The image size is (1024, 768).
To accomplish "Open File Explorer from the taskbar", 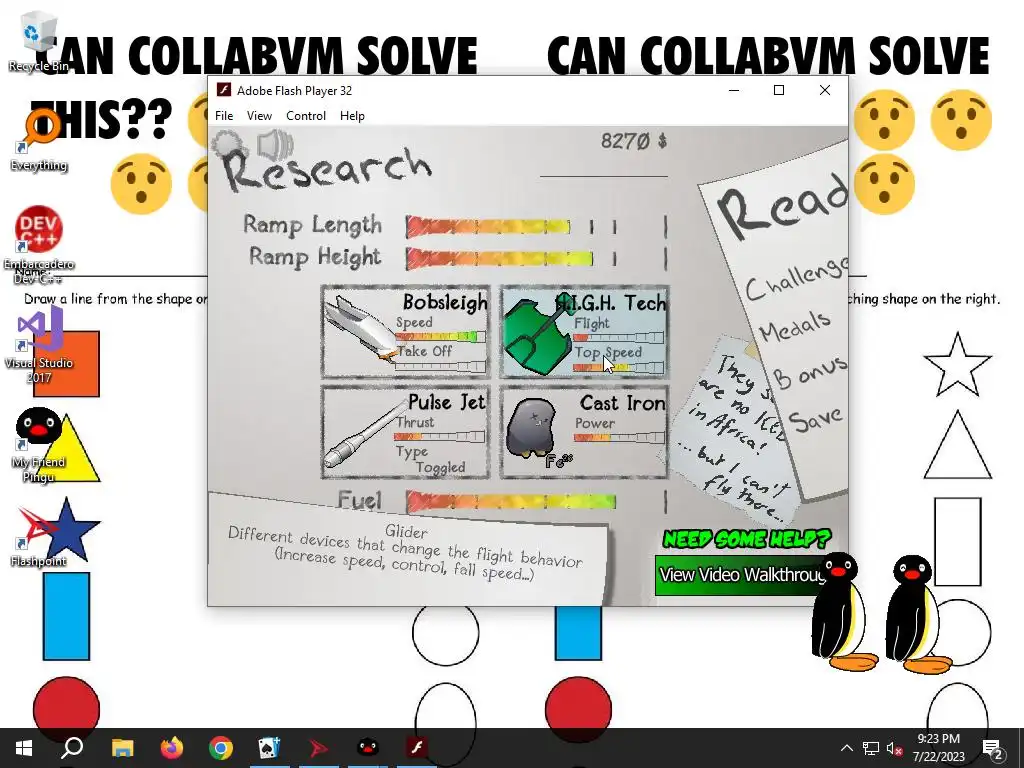I will (x=122, y=748).
